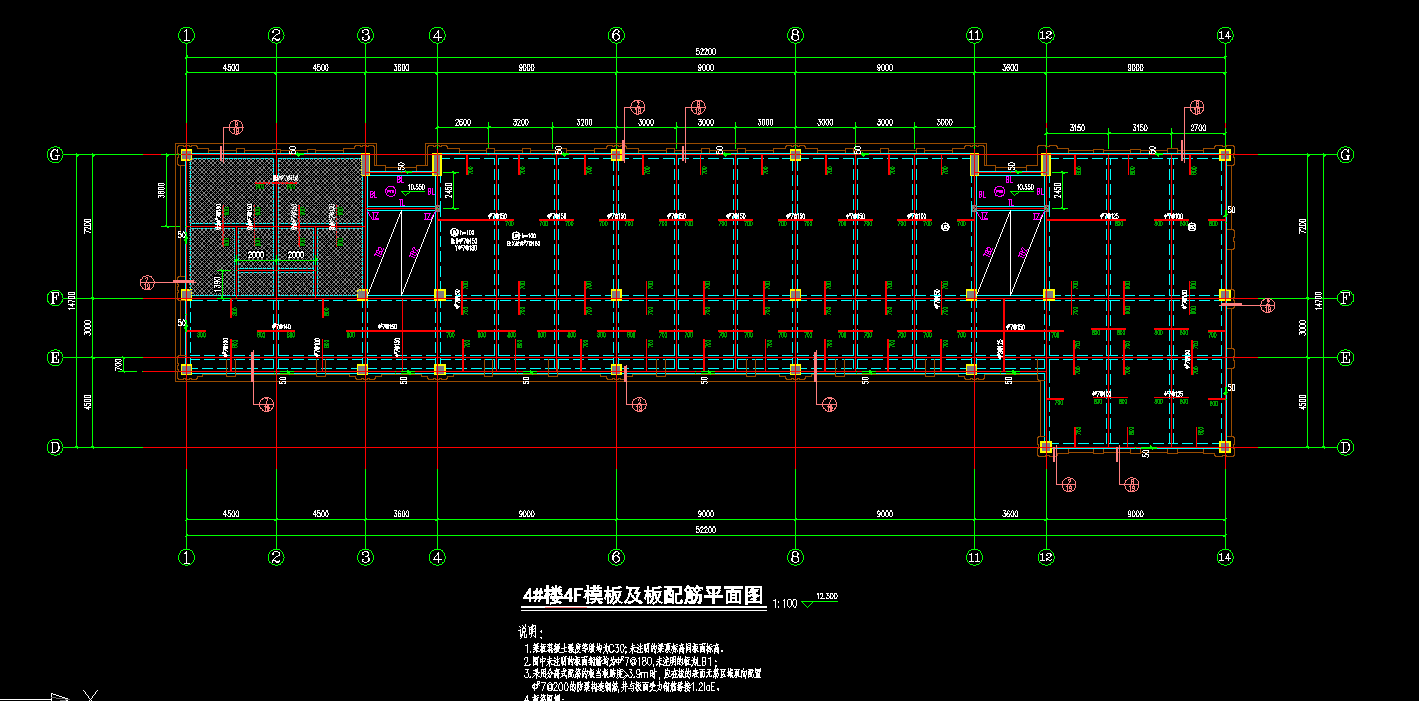
Task: Click the 2700 dimension text
Action: pyautogui.click(x=1199, y=128)
